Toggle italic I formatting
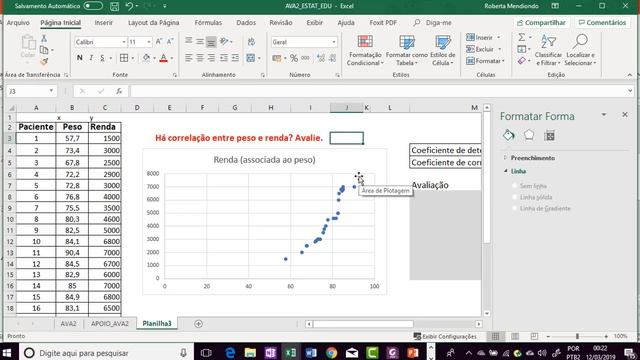The image size is (640, 360). 91,58
